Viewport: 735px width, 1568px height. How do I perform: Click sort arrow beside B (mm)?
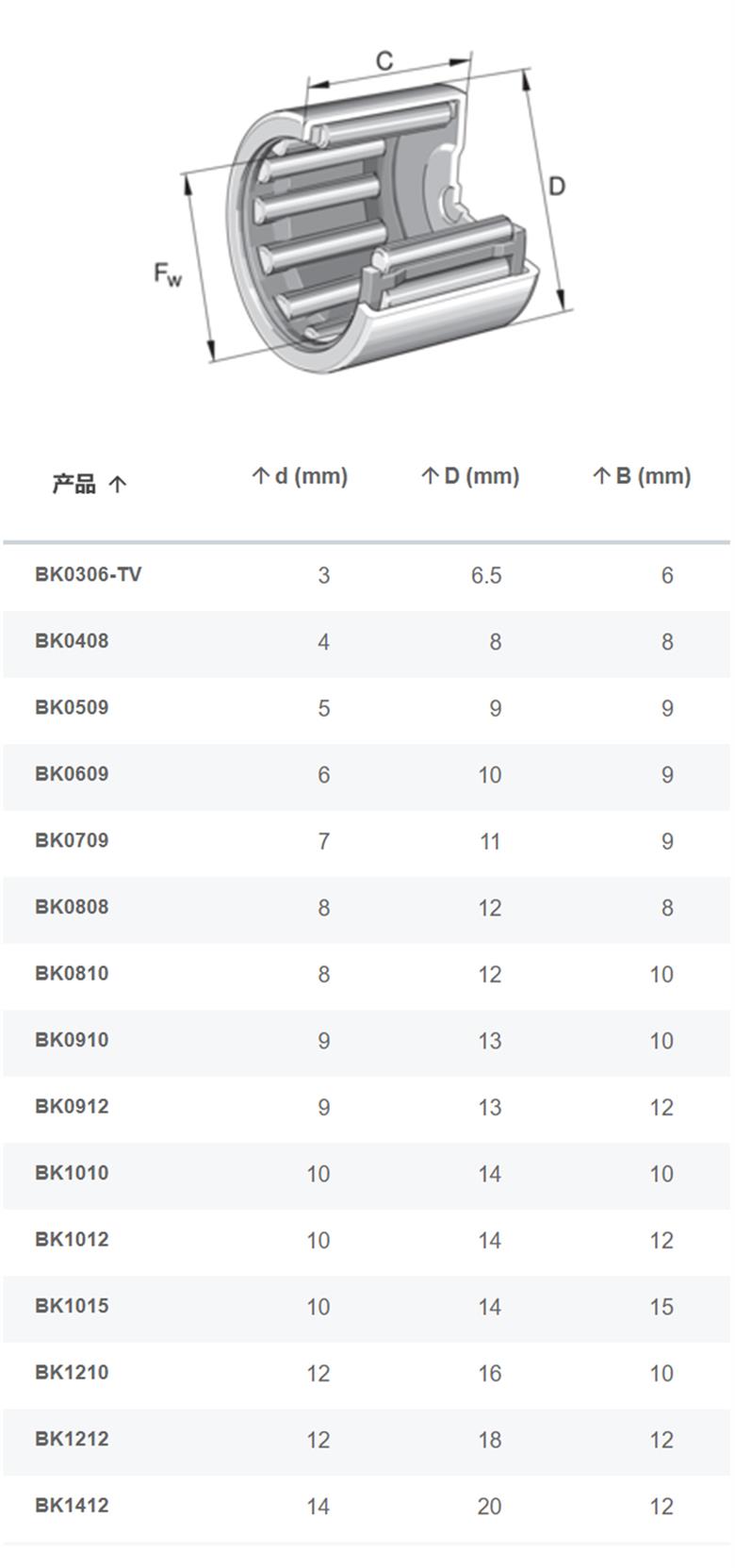coord(601,476)
